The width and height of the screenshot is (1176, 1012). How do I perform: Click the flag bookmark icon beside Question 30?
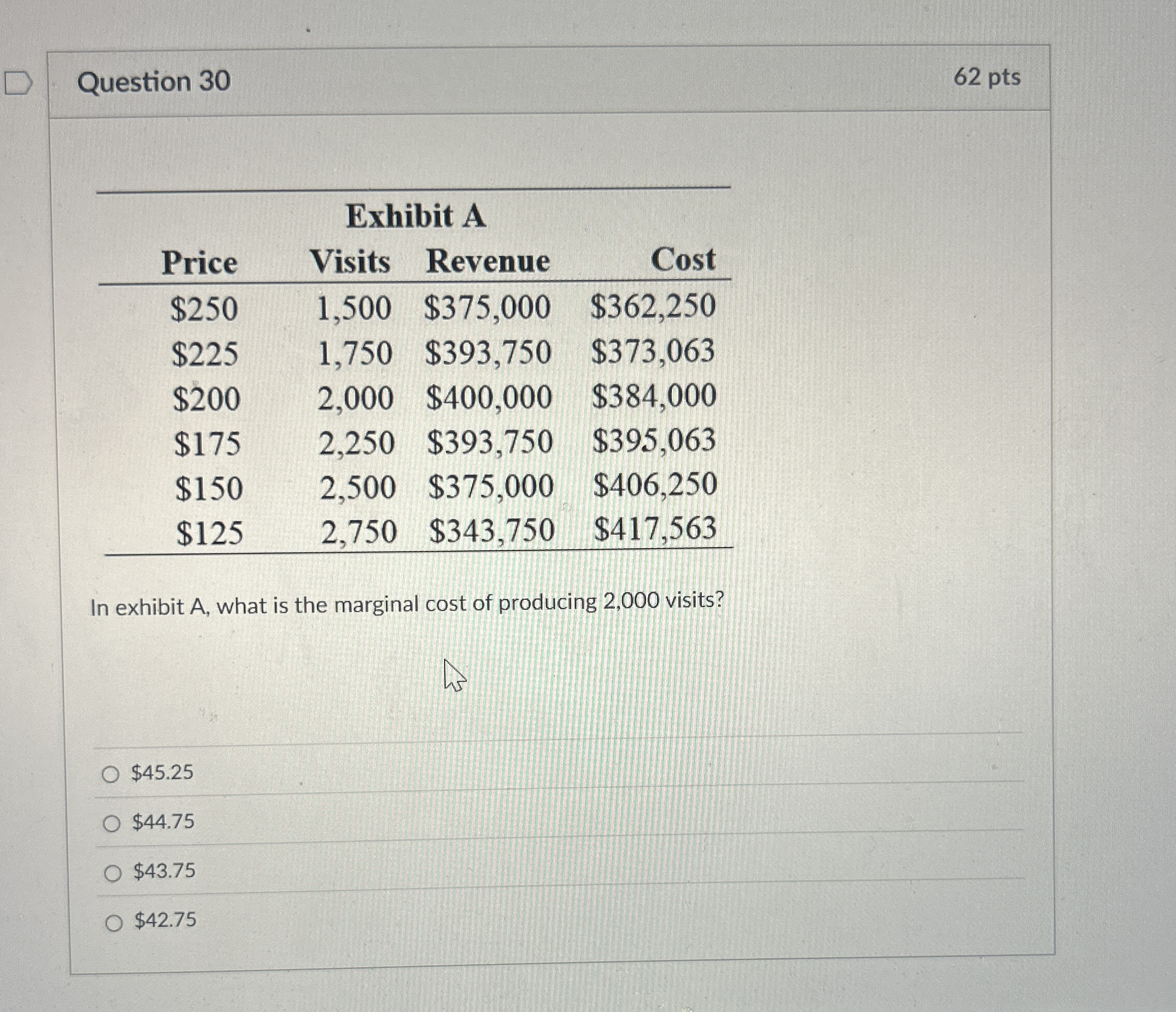[18, 83]
